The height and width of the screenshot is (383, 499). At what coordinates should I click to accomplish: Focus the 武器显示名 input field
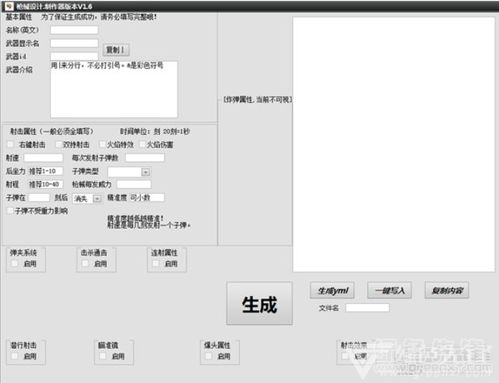pyautogui.click(x=74, y=43)
